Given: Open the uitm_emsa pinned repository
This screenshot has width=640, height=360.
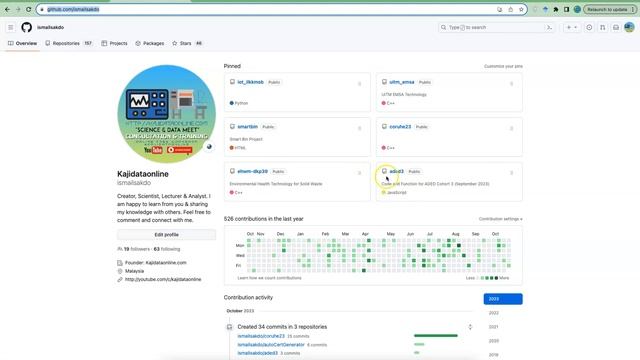Looking at the screenshot, I should point(402,82).
